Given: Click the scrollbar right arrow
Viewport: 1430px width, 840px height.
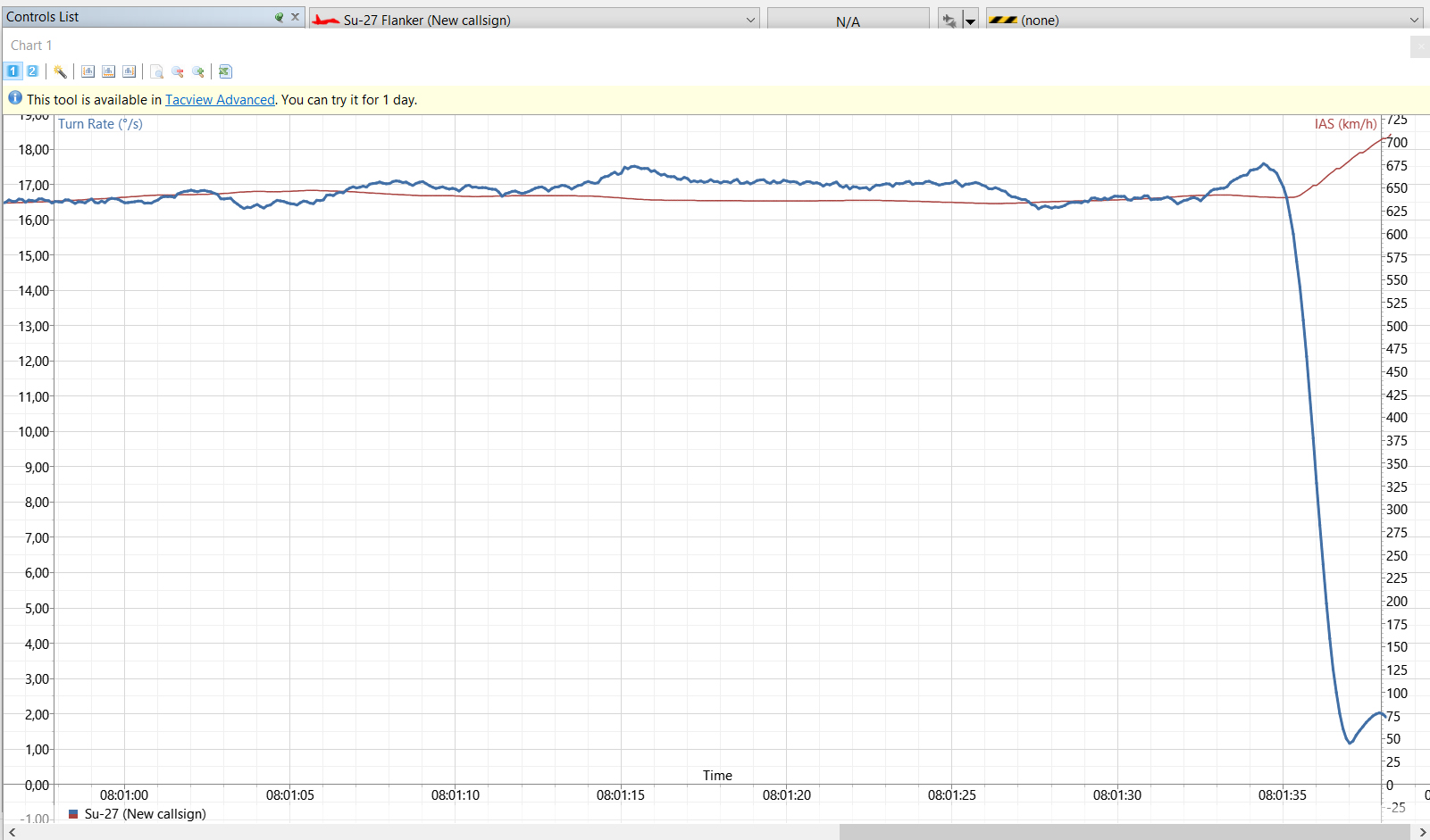Looking at the screenshot, I should (x=1422, y=832).
